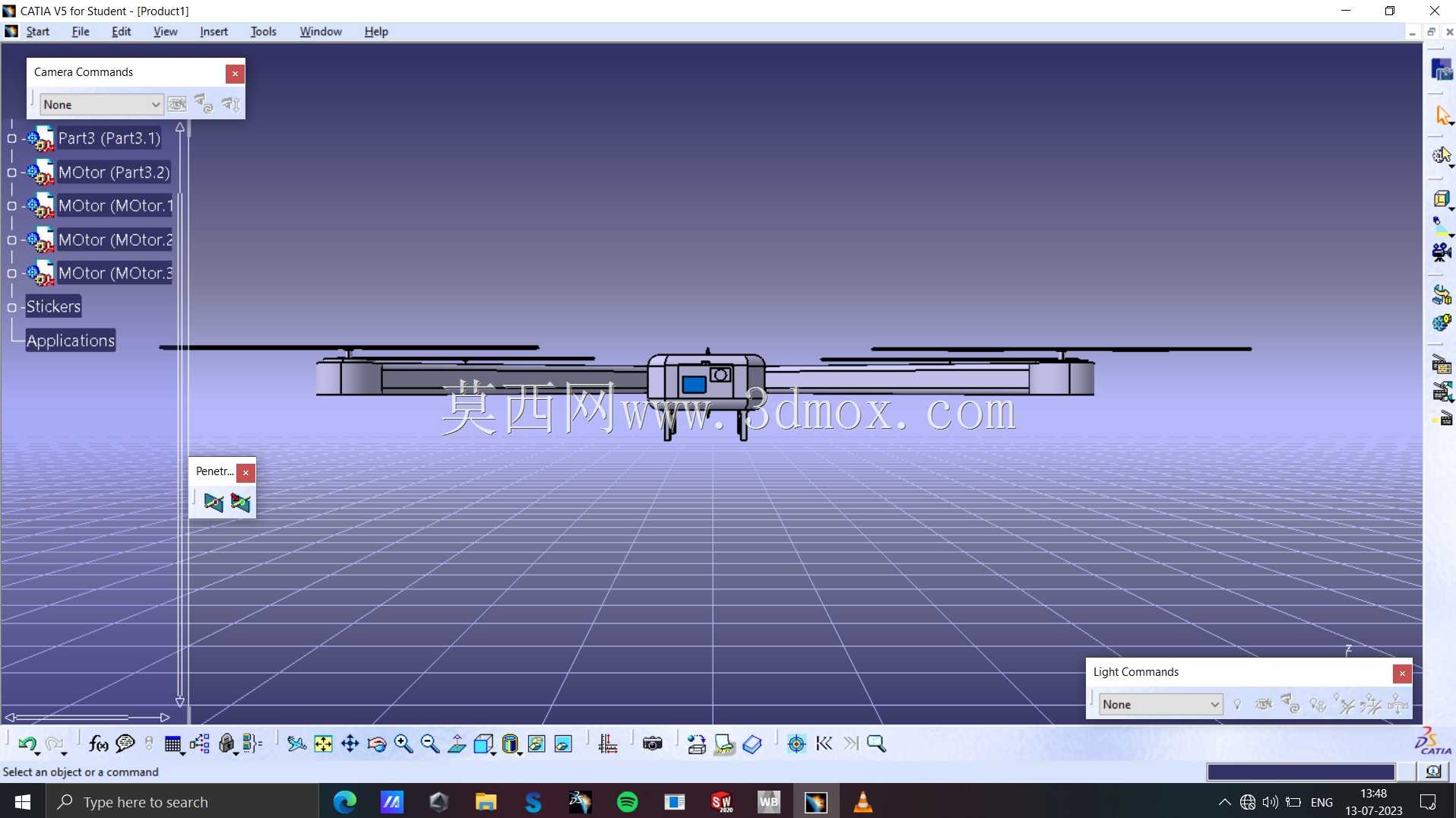Open File Explorer from the taskbar
Viewport: 1456px width, 818px height.
(486, 802)
